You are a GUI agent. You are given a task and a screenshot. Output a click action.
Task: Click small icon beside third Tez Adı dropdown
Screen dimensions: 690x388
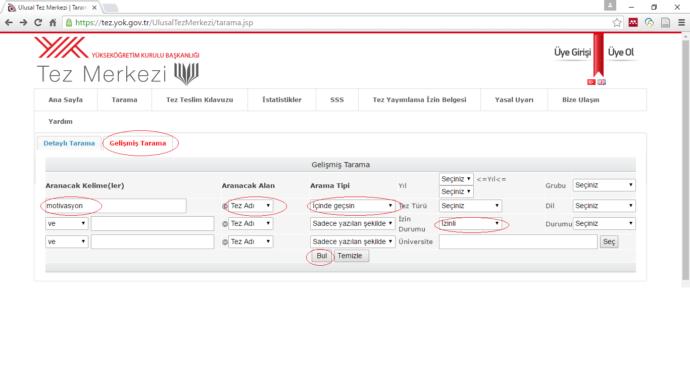click(225, 242)
